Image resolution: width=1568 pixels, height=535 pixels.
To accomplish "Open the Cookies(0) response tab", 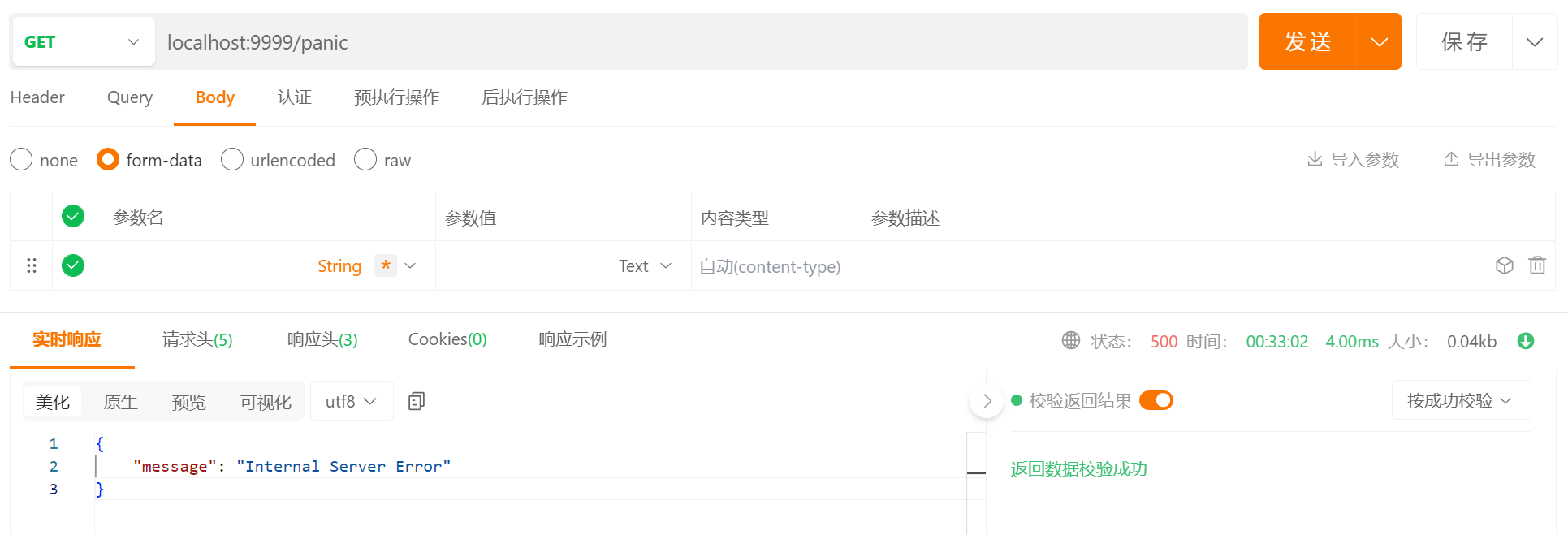I will [447, 339].
